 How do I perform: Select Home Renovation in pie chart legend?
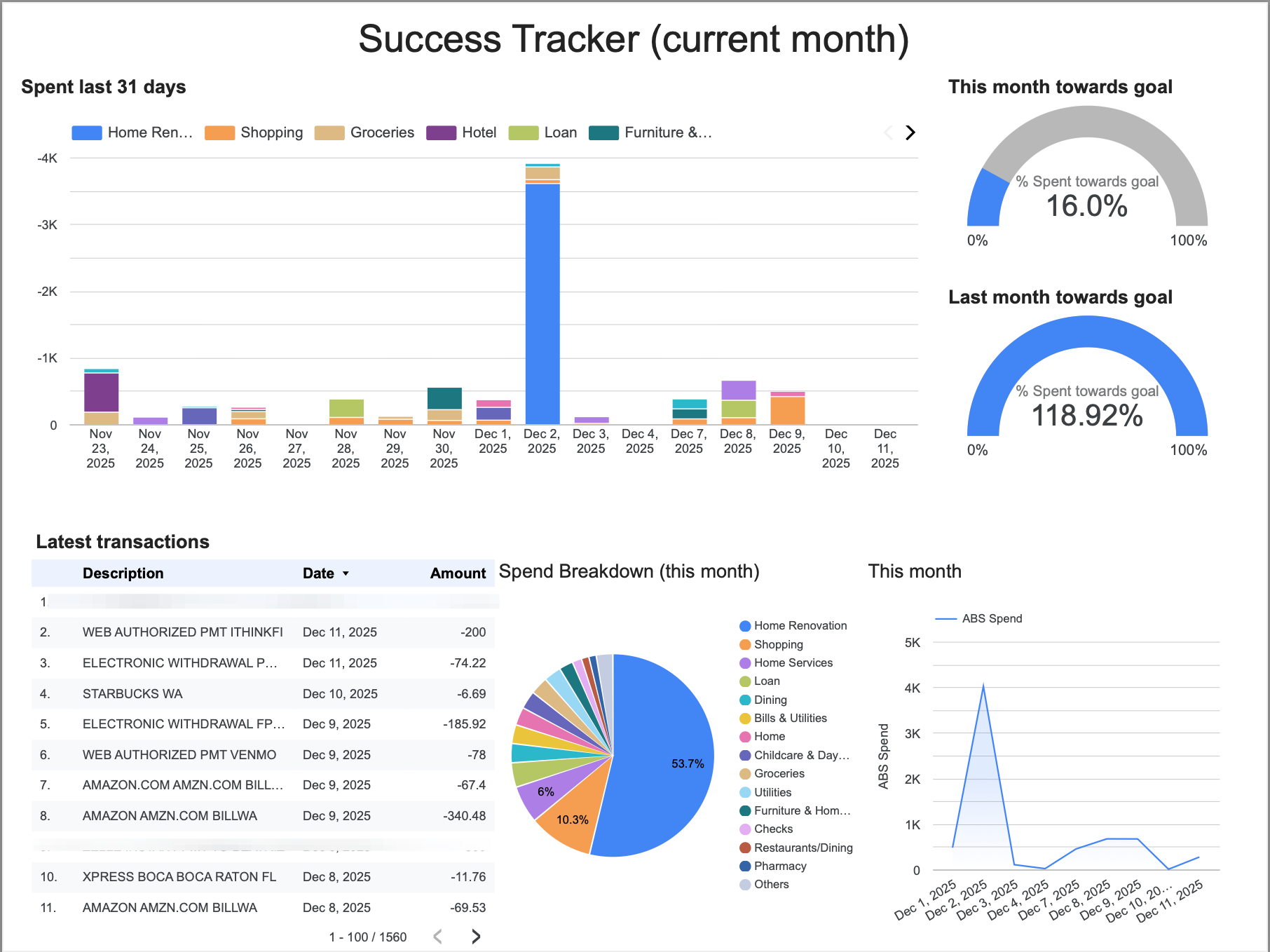793,626
